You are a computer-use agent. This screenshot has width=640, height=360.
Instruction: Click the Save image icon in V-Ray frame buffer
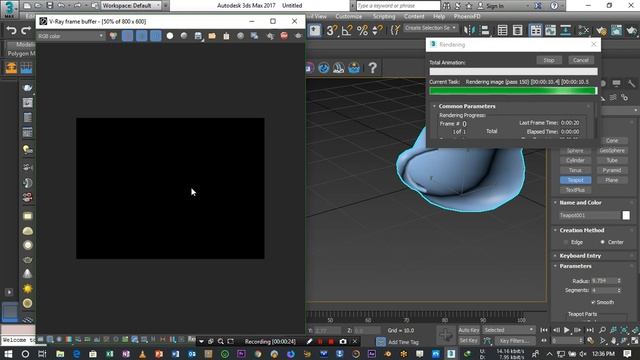(x=198, y=36)
